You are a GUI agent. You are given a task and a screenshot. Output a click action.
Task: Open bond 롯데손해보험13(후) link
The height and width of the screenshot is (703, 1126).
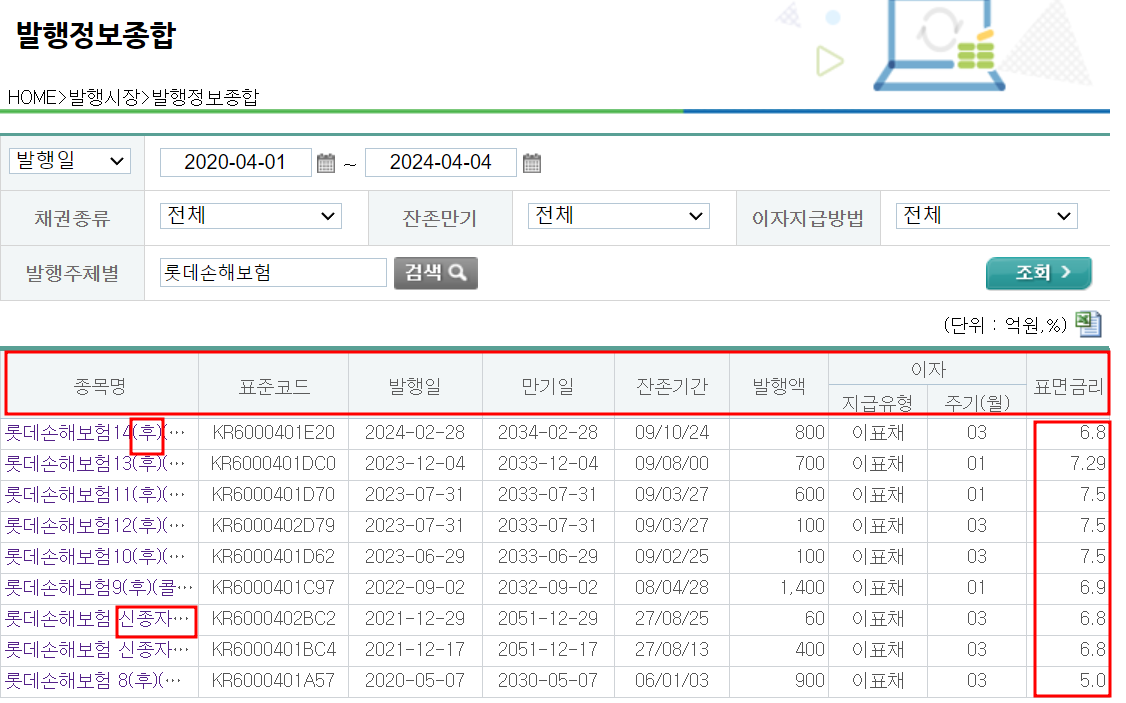pos(95,464)
